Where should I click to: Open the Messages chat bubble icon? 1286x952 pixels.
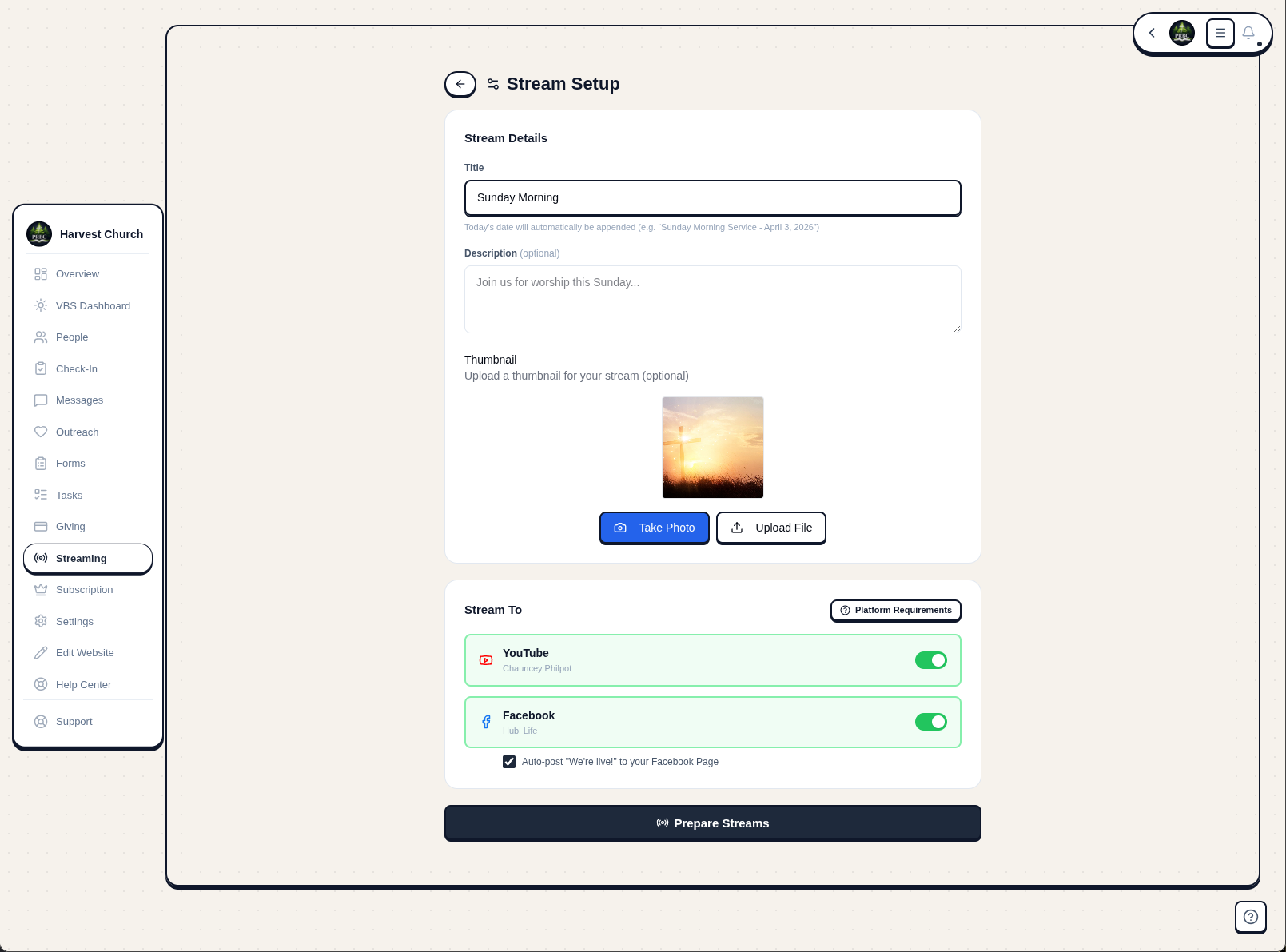click(x=41, y=400)
